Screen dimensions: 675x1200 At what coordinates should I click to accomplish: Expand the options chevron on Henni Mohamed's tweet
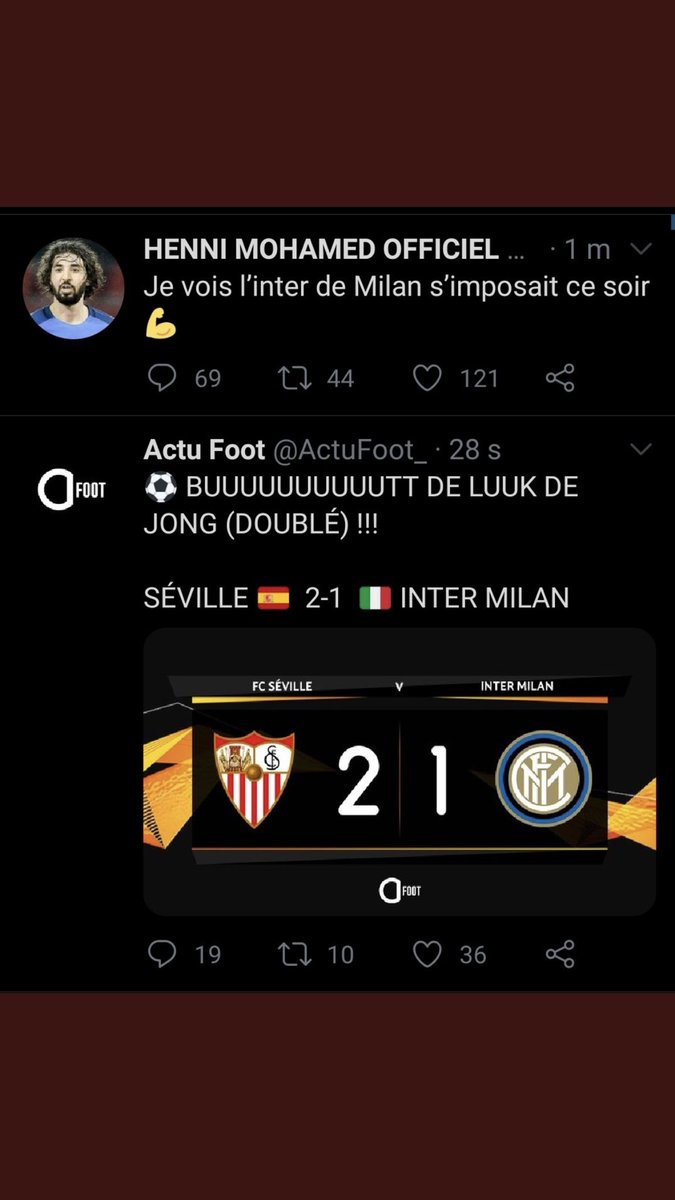(641, 248)
